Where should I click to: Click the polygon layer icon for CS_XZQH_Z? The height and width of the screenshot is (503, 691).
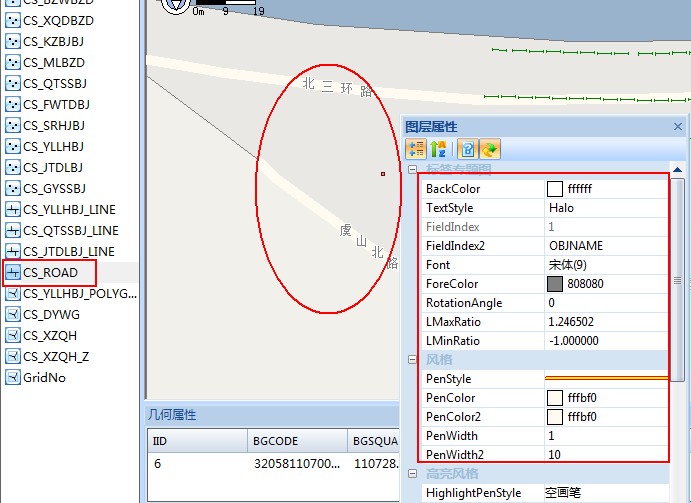tap(13, 357)
